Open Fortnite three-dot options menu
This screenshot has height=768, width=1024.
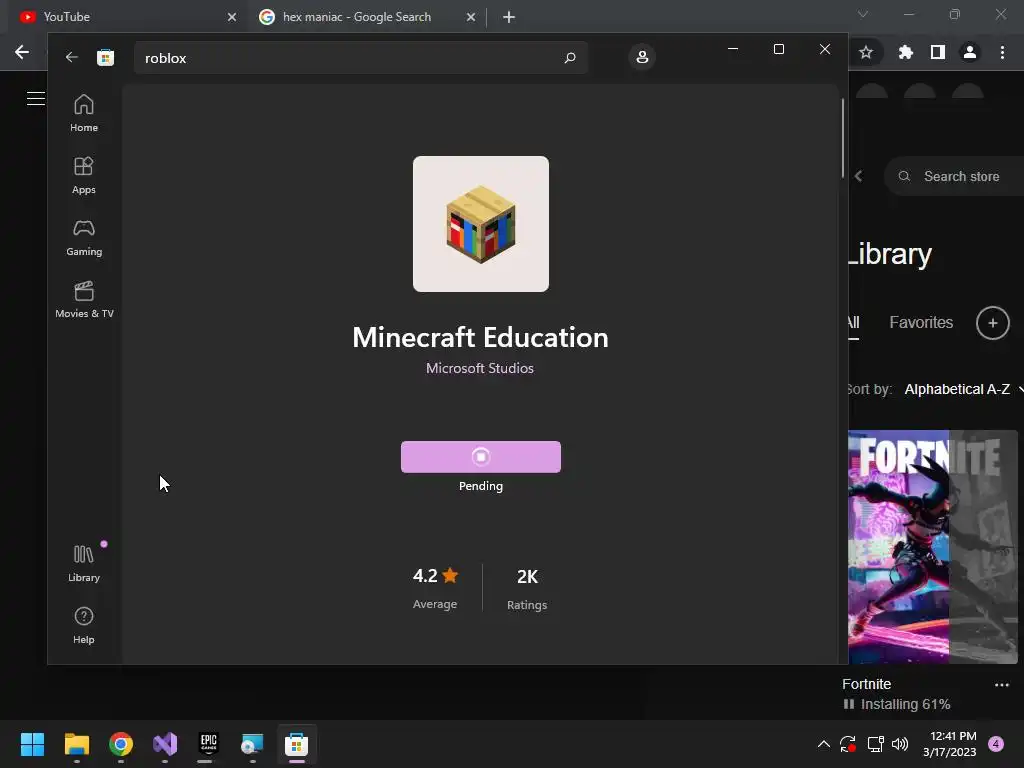click(1002, 685)
